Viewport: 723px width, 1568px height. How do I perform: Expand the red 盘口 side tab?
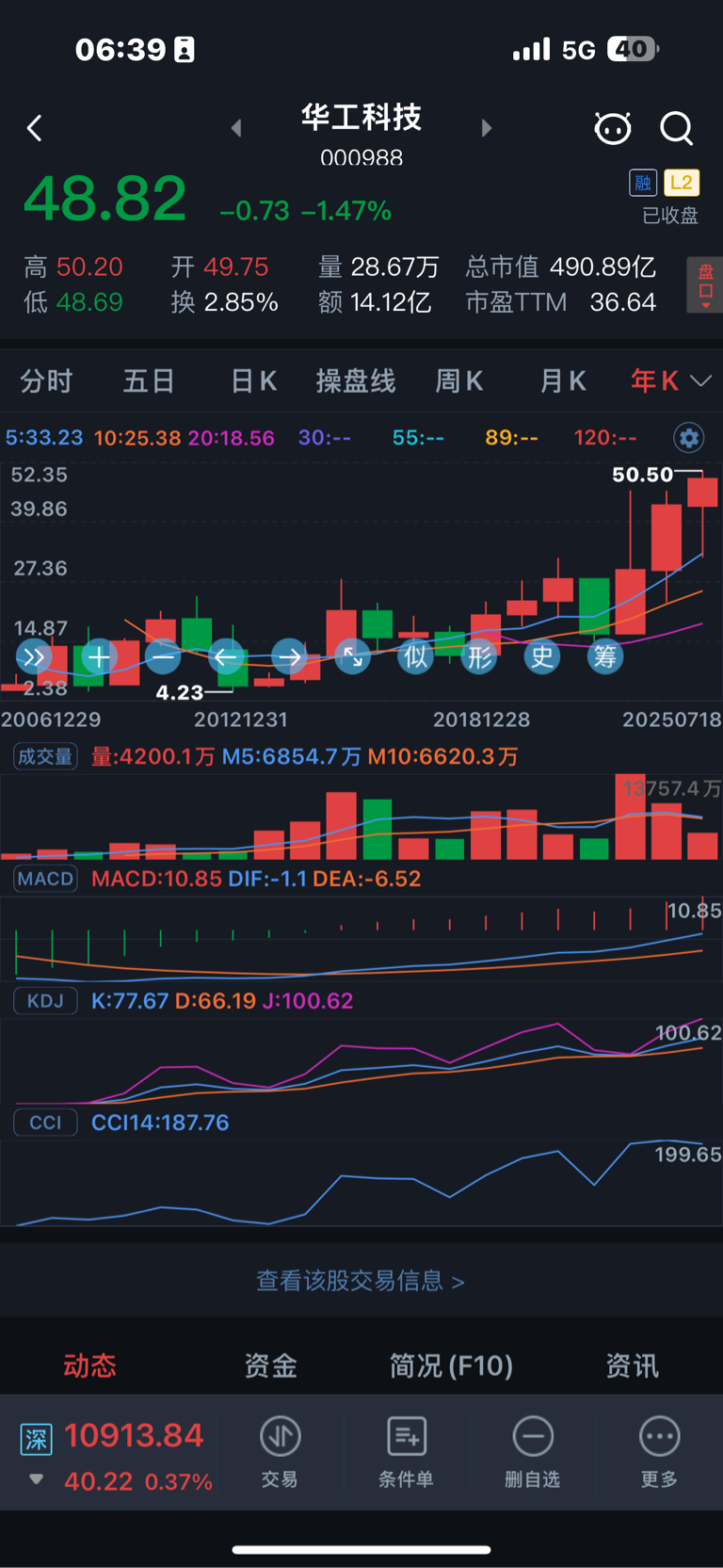pyautogui.click(x=705, y=285)
